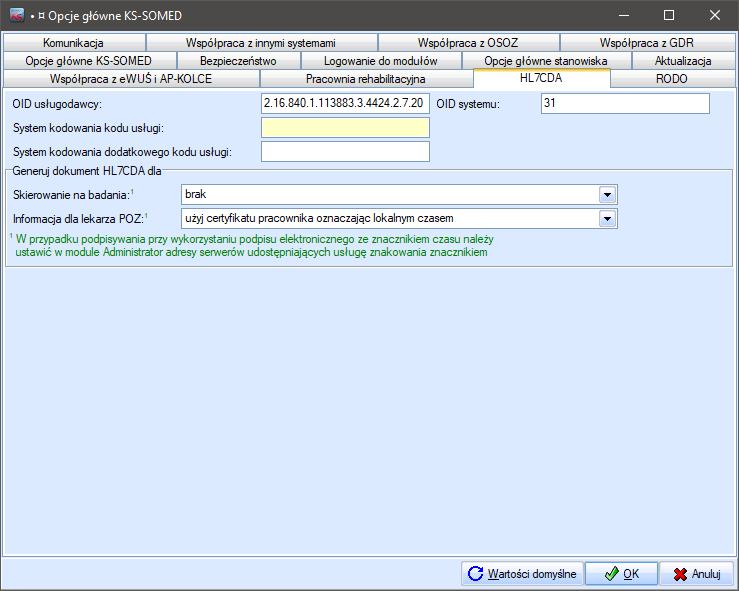The width and height of the screenshot is (739, 591).
Task: Switch to Współpraca z innymi systemami tab
Action: click(x=261, y=43)
